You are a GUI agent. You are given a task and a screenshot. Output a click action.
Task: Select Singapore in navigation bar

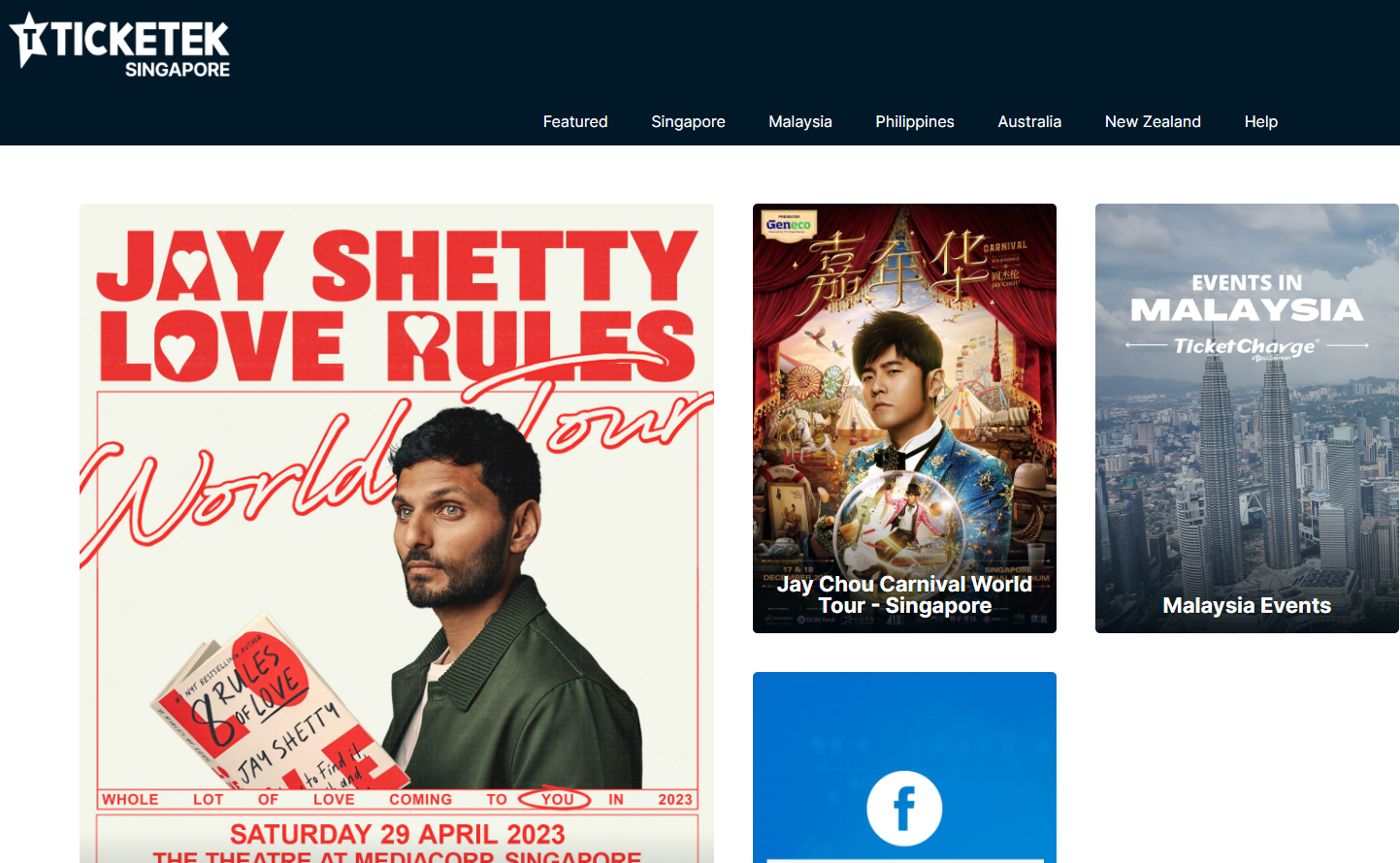[x=688, y=121]
